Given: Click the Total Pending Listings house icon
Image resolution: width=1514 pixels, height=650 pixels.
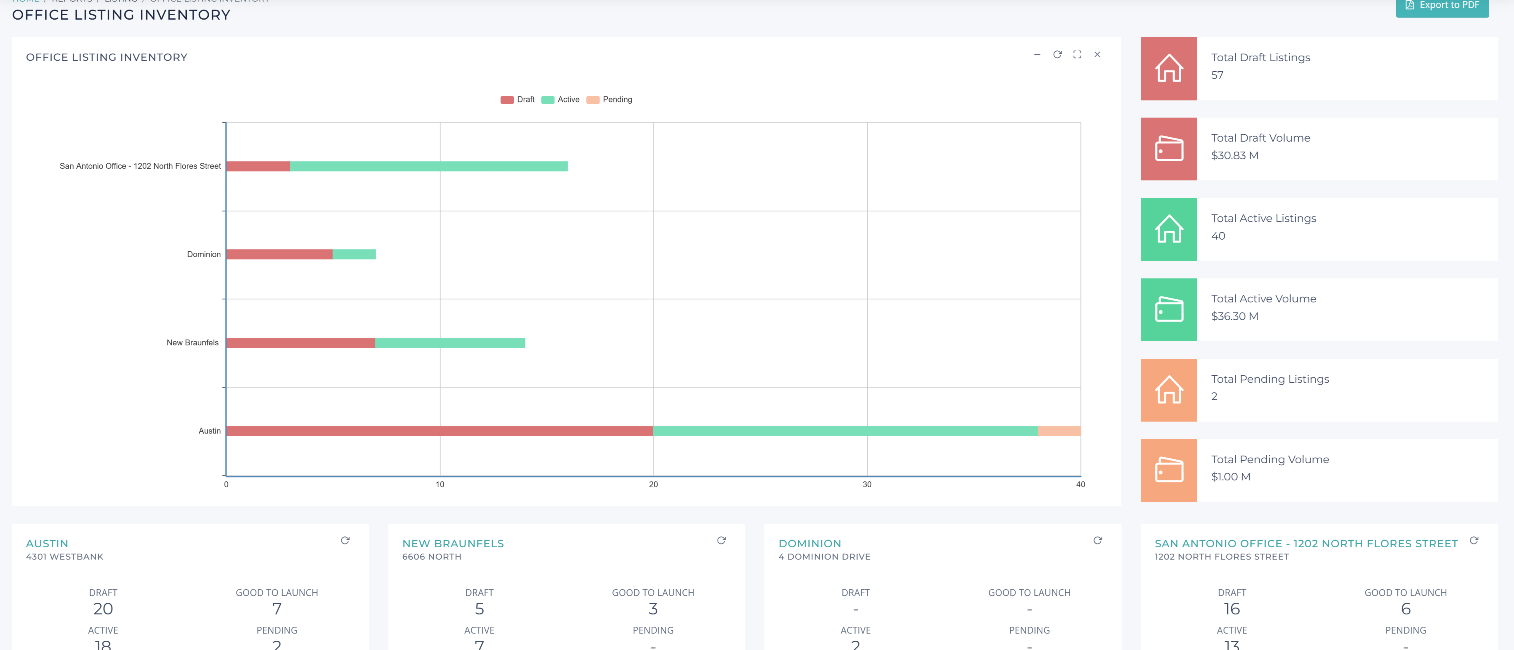Looking at the screenshot, I should 1169,390.
